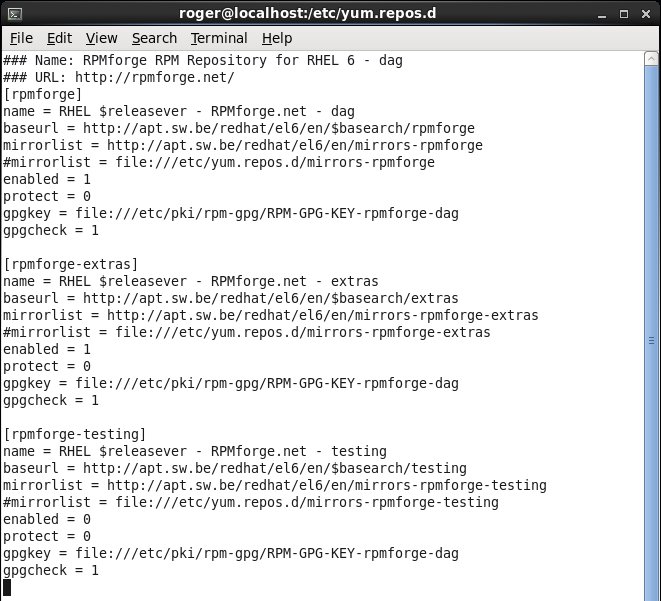This screenshot has width=661, height=601.
Task: Click #mirrorlist line ending 'yum.repos.d/mirrors-rpmforge-testing'
Action: click(251, 502)
